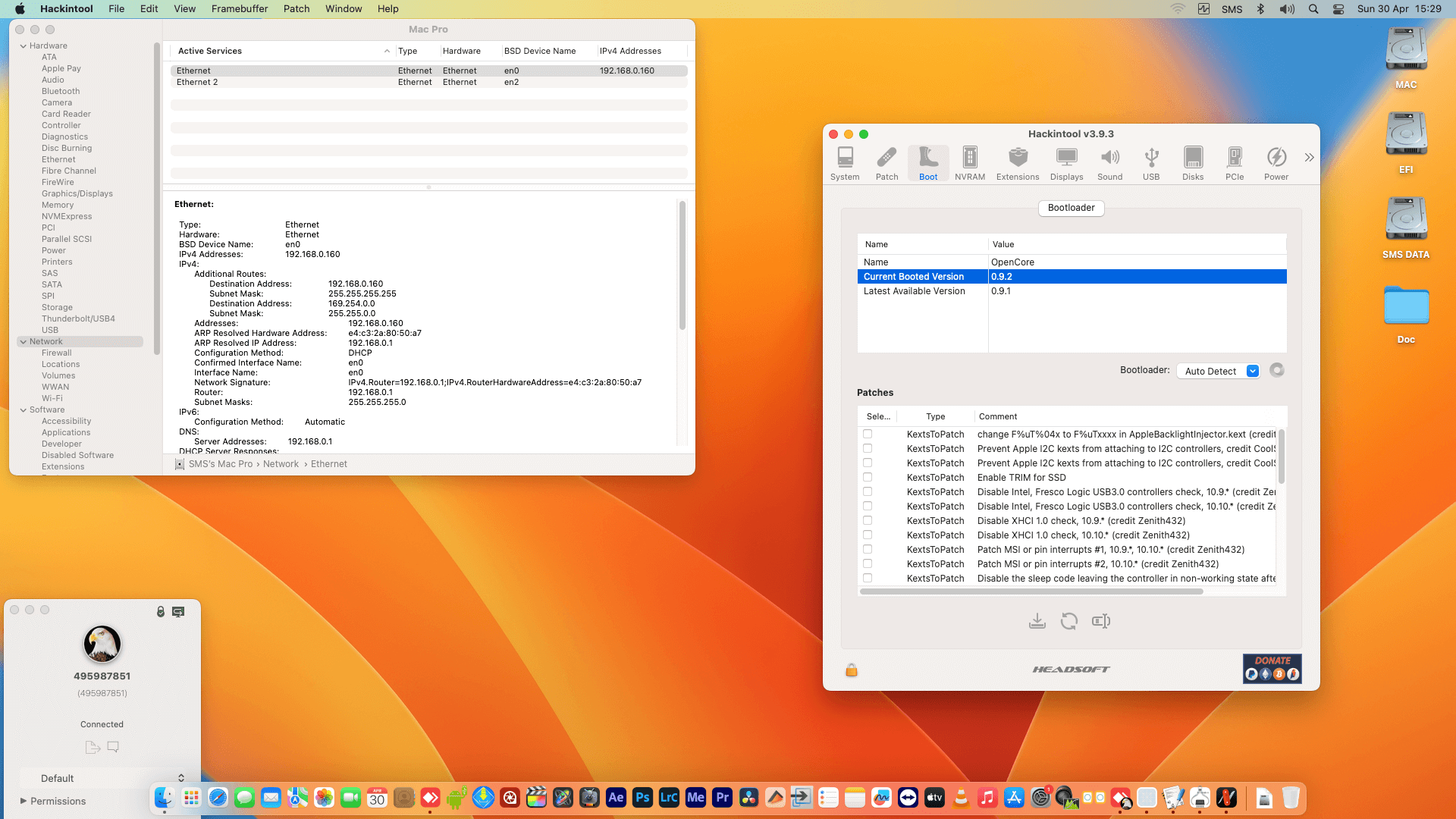Open the Doc folder on the desktop

click(x=1406, y=314)
